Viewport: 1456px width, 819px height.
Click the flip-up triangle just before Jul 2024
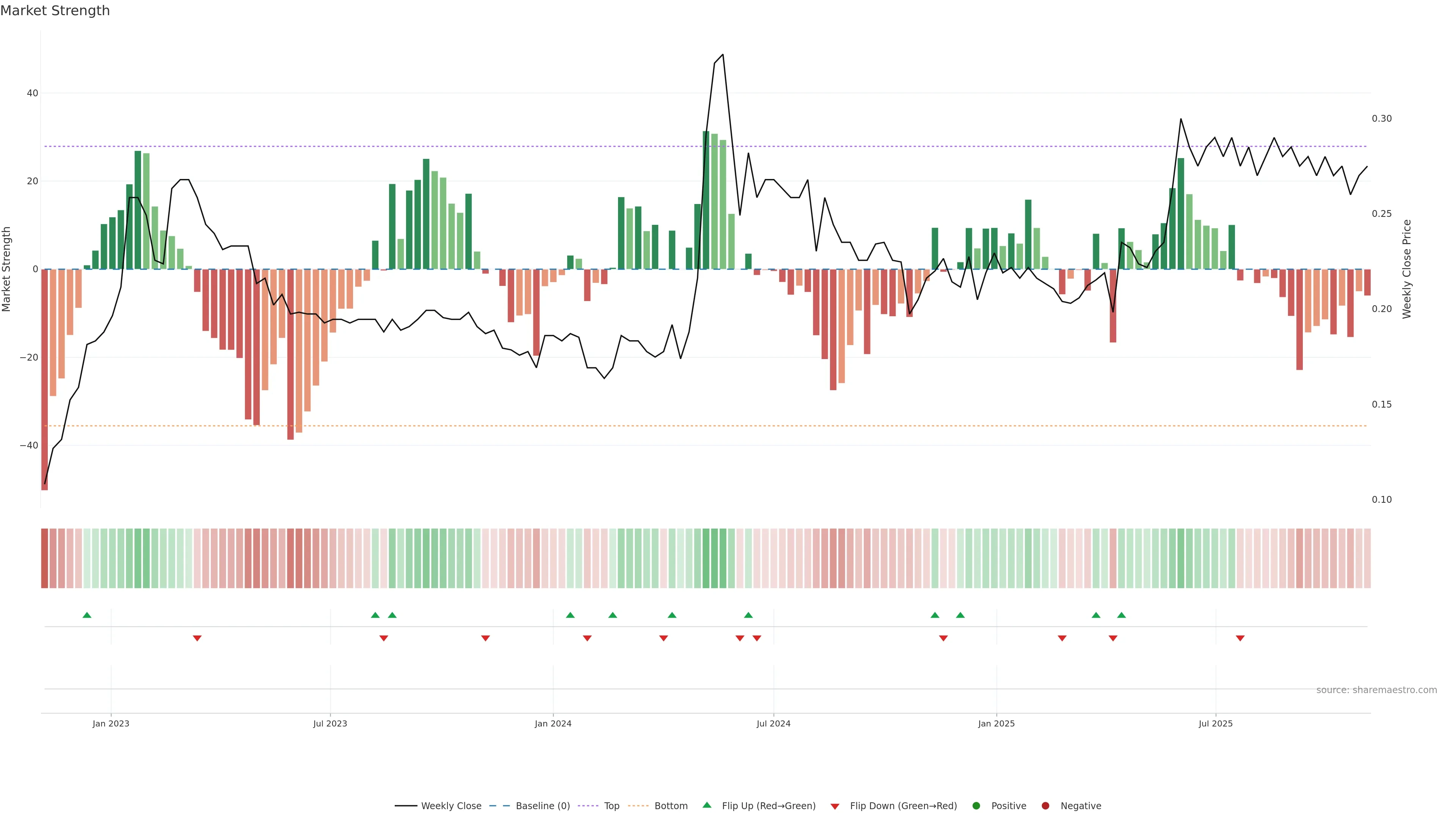748,615
